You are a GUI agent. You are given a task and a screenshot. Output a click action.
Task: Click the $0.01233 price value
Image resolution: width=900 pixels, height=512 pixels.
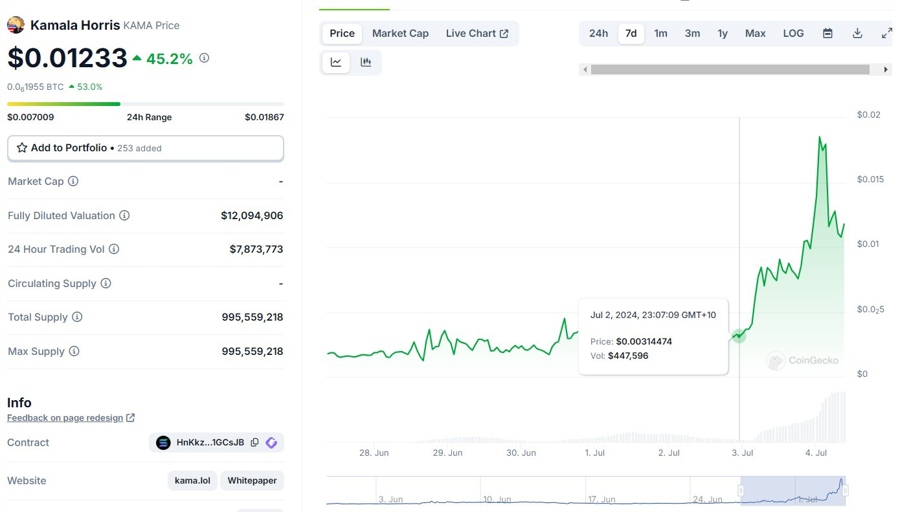pos(67,58)
